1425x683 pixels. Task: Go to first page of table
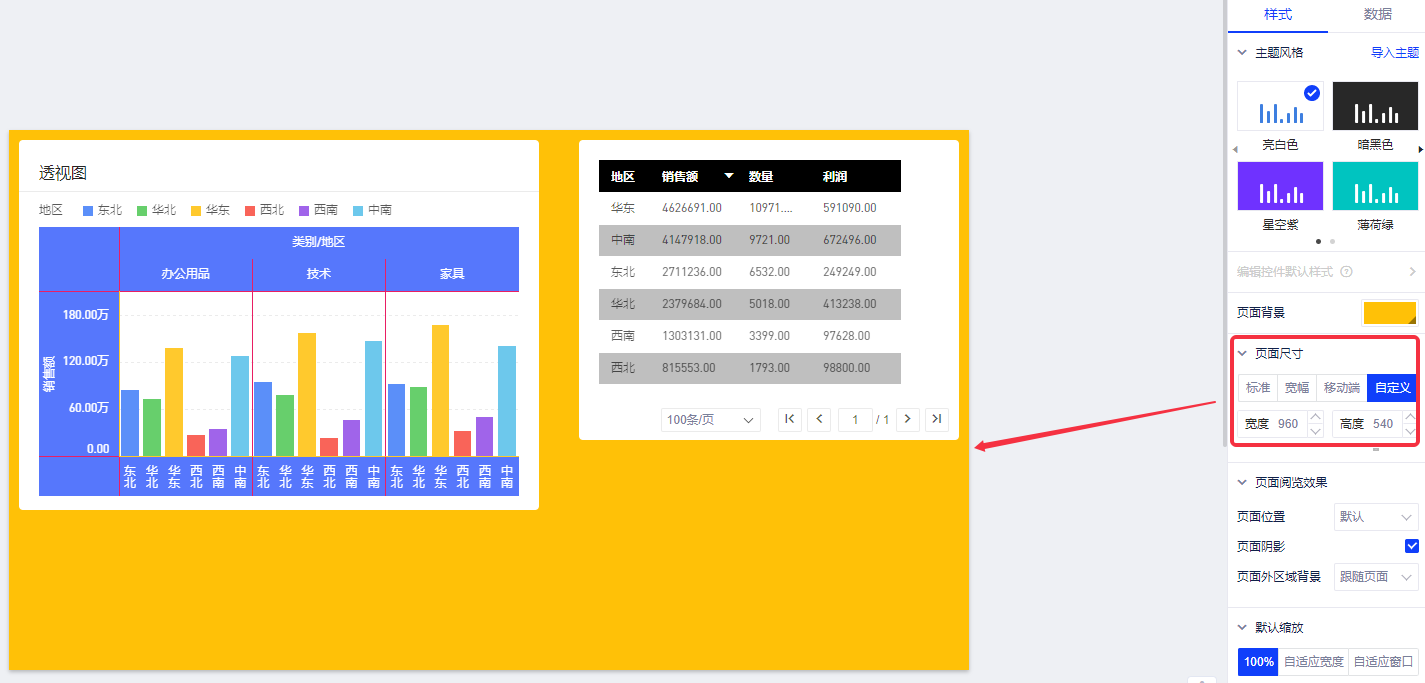(x=790, y=420)
